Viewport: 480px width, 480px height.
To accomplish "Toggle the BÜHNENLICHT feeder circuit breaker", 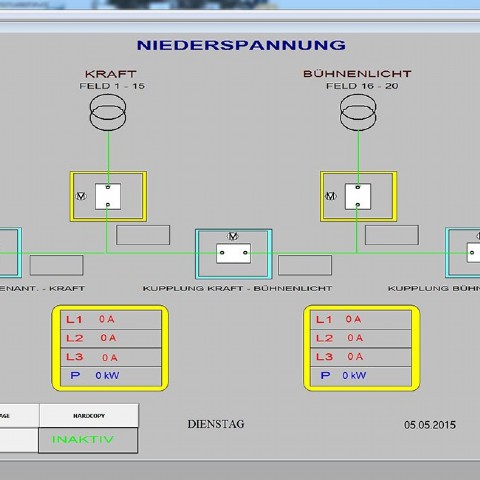I will 358,196.
